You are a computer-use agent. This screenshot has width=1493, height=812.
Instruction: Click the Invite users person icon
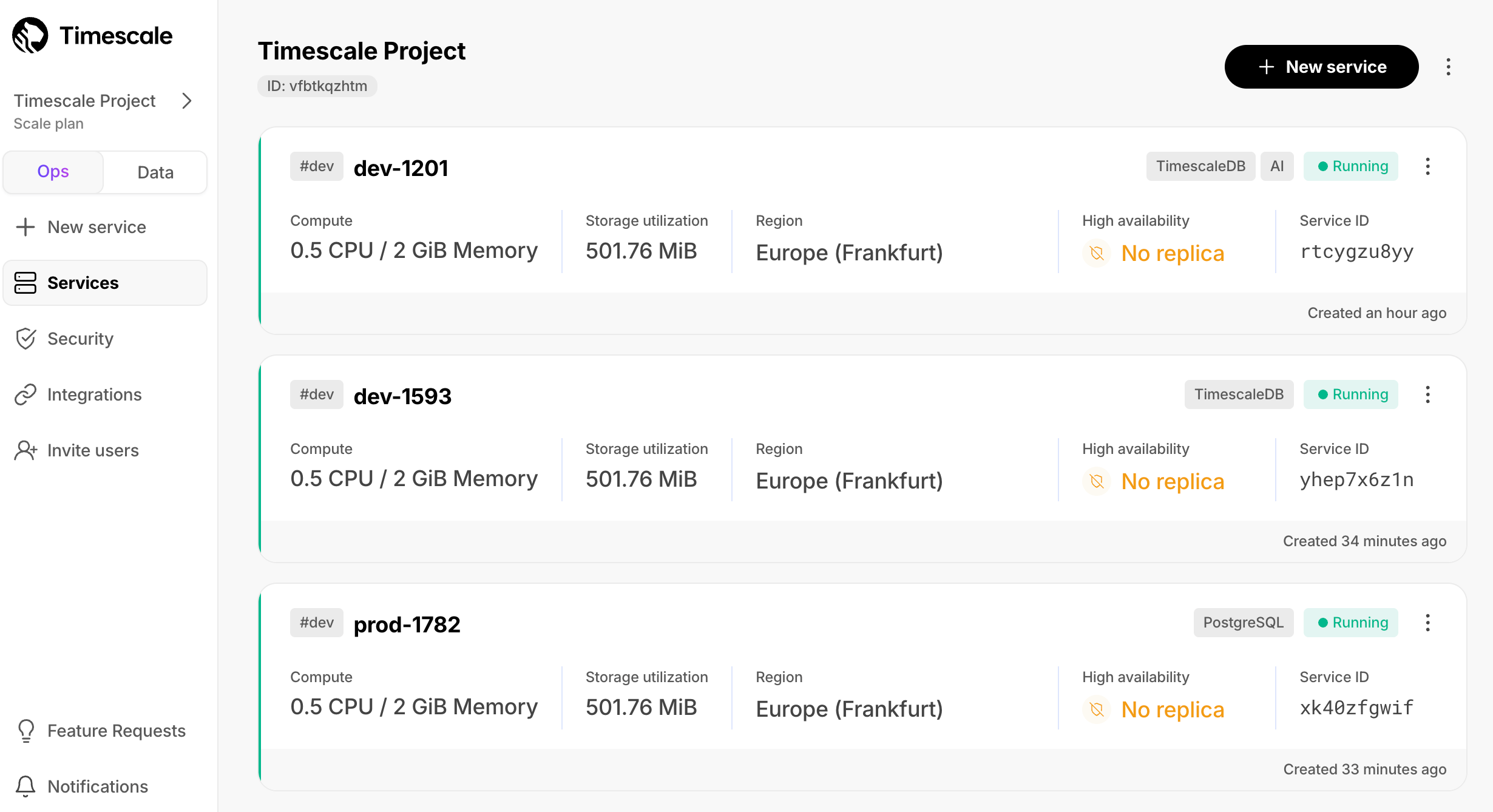[x=25, y=450]
